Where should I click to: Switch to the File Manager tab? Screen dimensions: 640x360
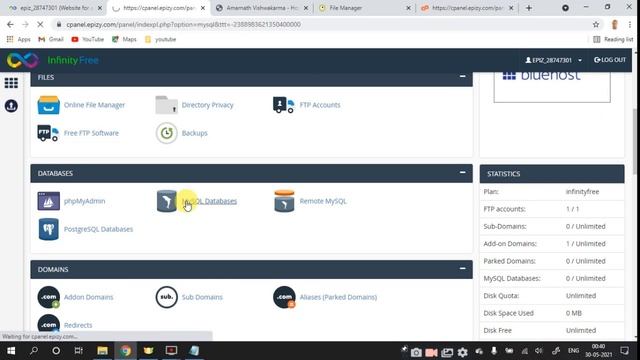(x=363, y=8)
